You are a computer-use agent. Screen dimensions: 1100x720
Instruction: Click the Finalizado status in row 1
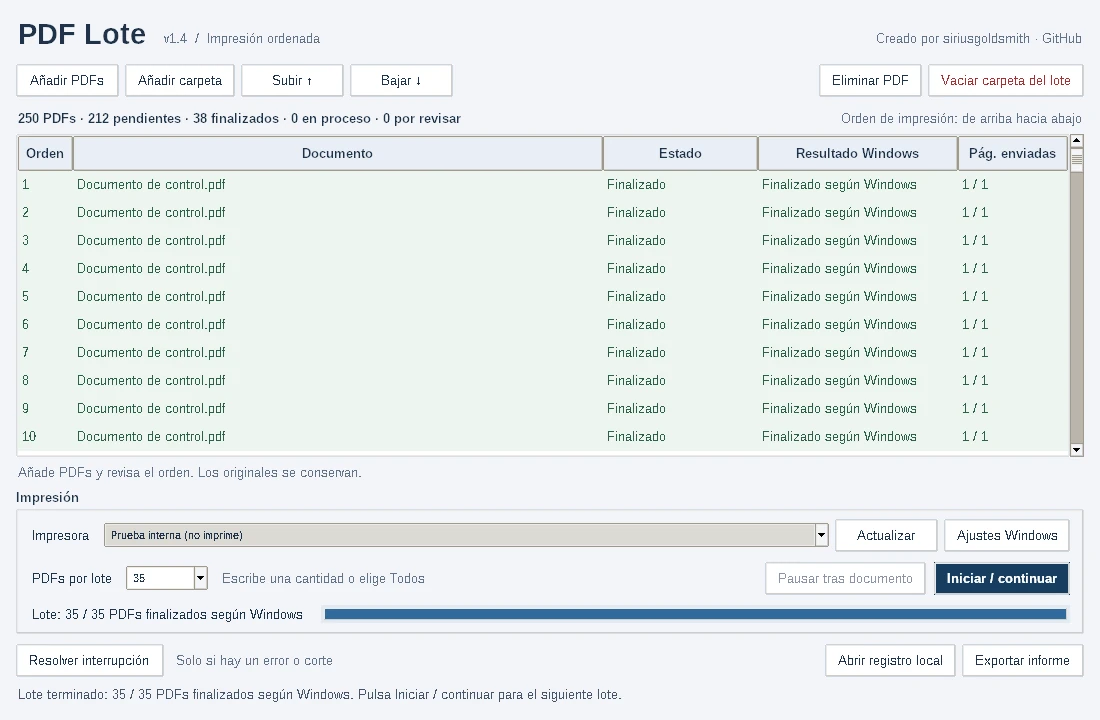pyautogui.click(x=636, y=185)
